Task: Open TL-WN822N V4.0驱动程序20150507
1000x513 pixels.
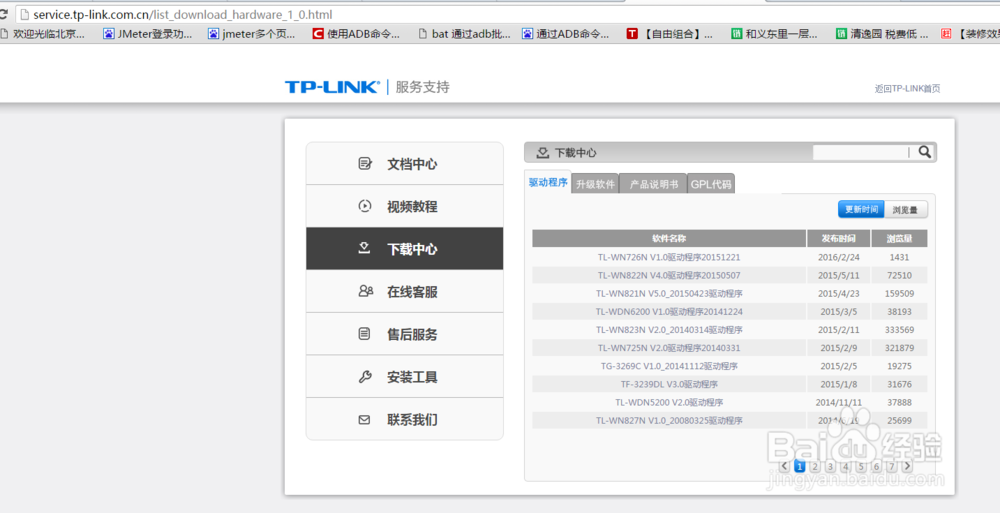Action: (x=668, y=276)
